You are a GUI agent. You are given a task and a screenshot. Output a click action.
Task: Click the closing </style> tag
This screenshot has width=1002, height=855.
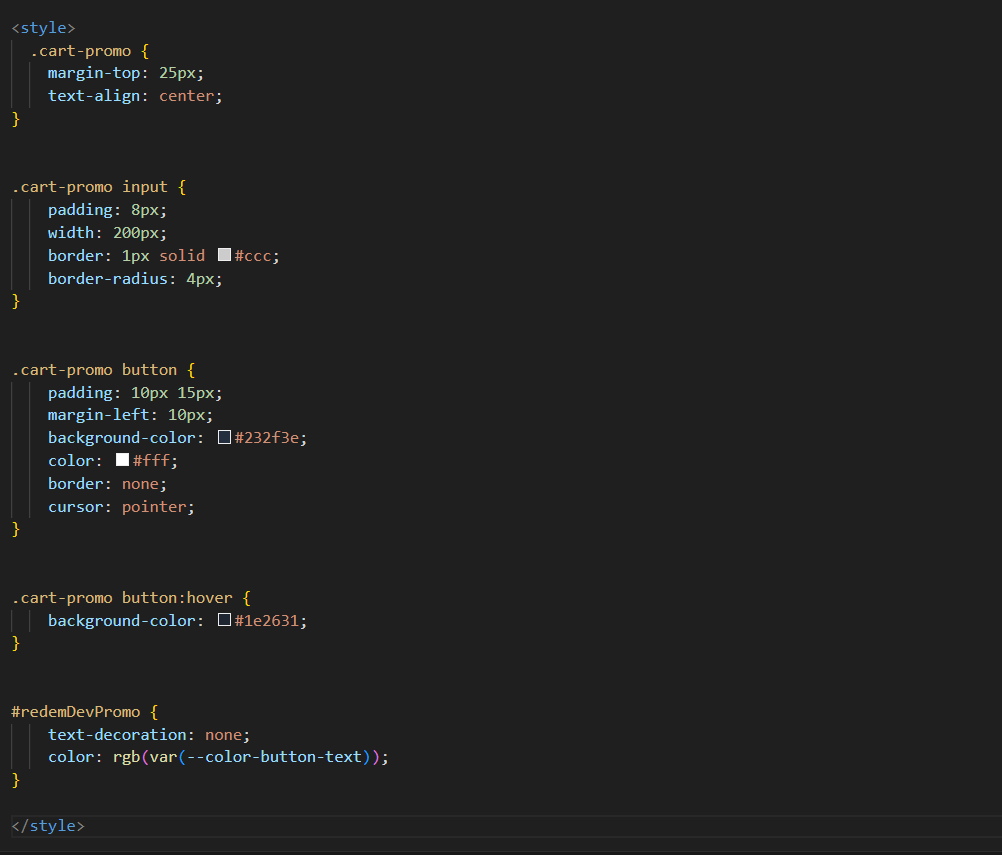48,826
